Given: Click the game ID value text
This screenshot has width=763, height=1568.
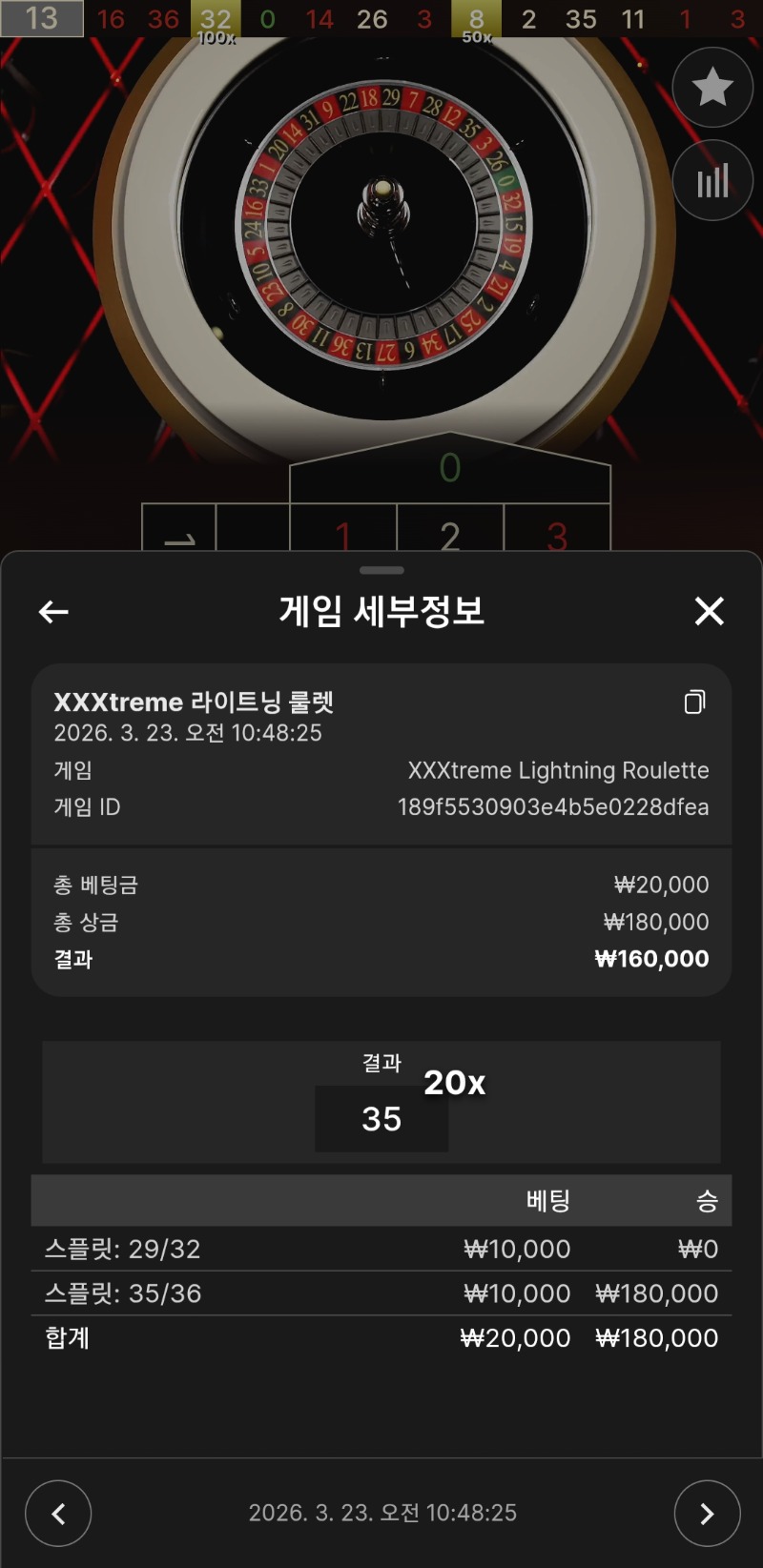Looking at the screenshot, I should point(553,807).
